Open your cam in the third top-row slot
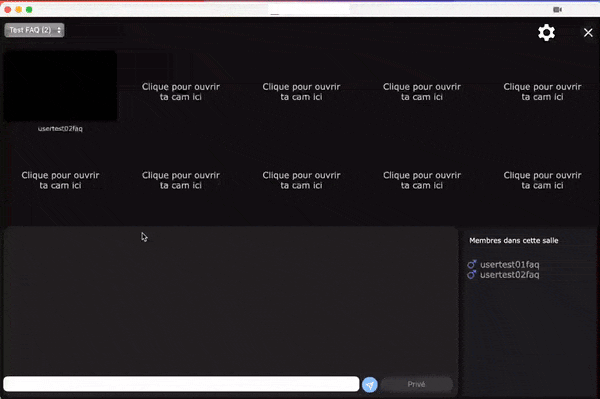Viewport: 600px width, 399px height. point(301,92)
